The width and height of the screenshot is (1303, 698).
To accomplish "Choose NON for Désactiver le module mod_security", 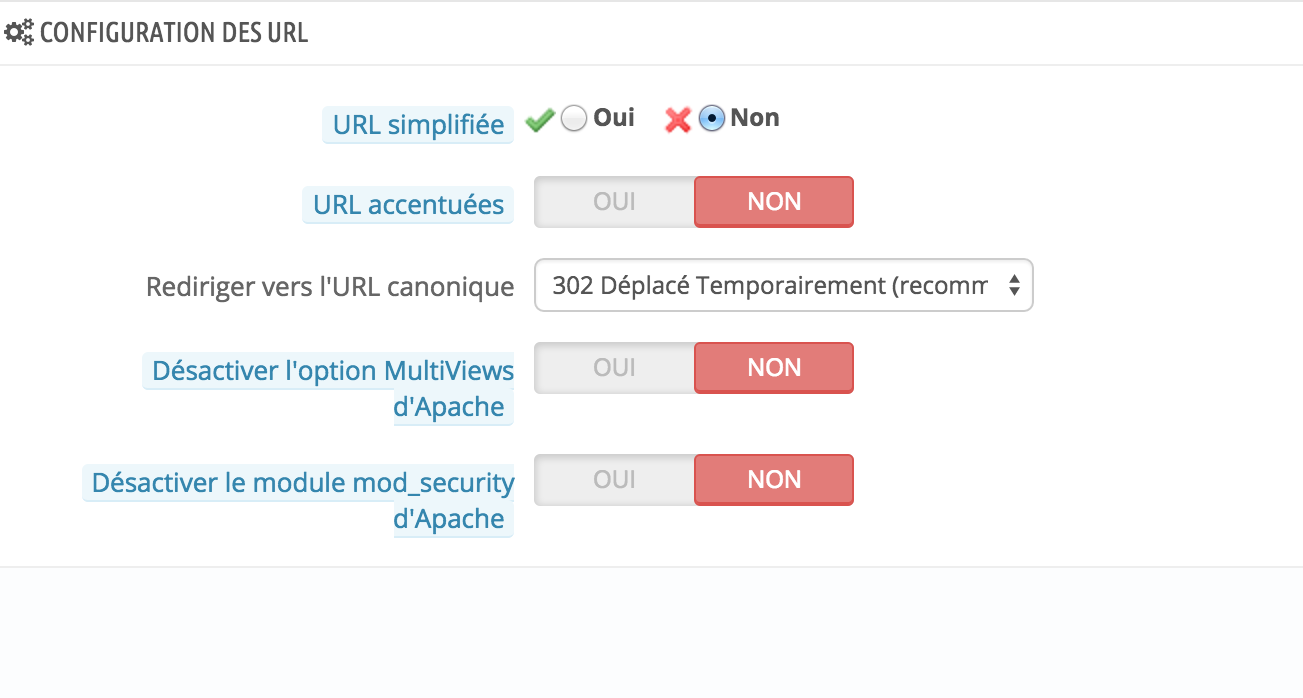I will pyautogui.click(x=774, y=480).
